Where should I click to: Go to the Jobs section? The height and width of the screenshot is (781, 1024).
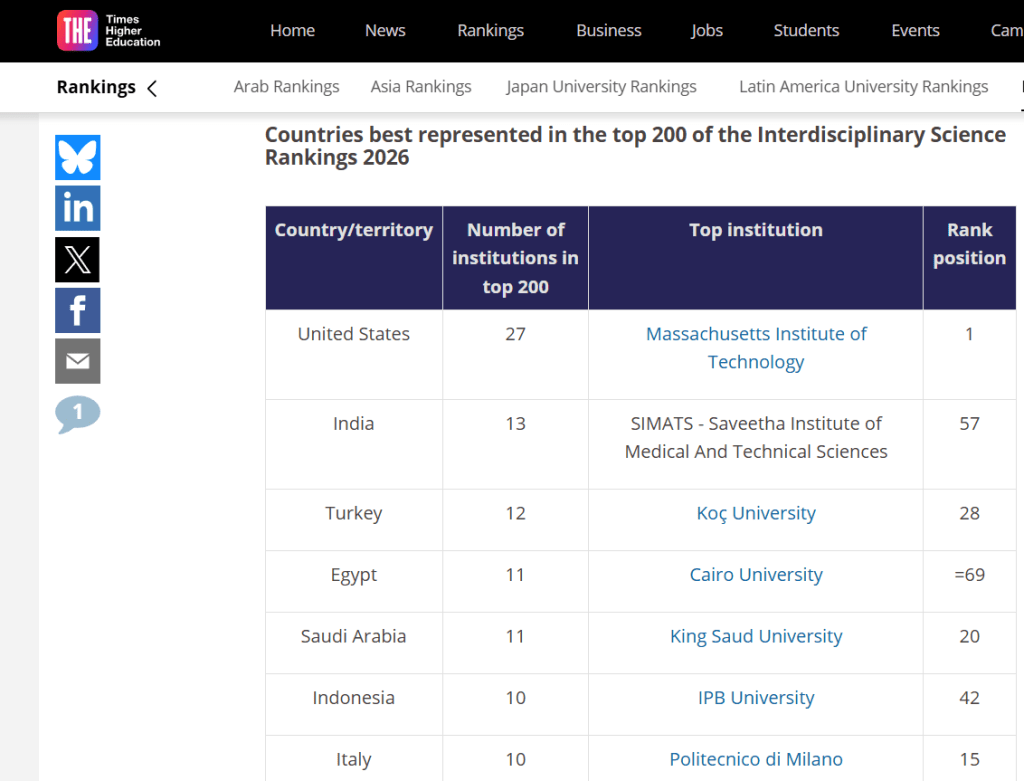pyautogui.click(x=706, y=30)
